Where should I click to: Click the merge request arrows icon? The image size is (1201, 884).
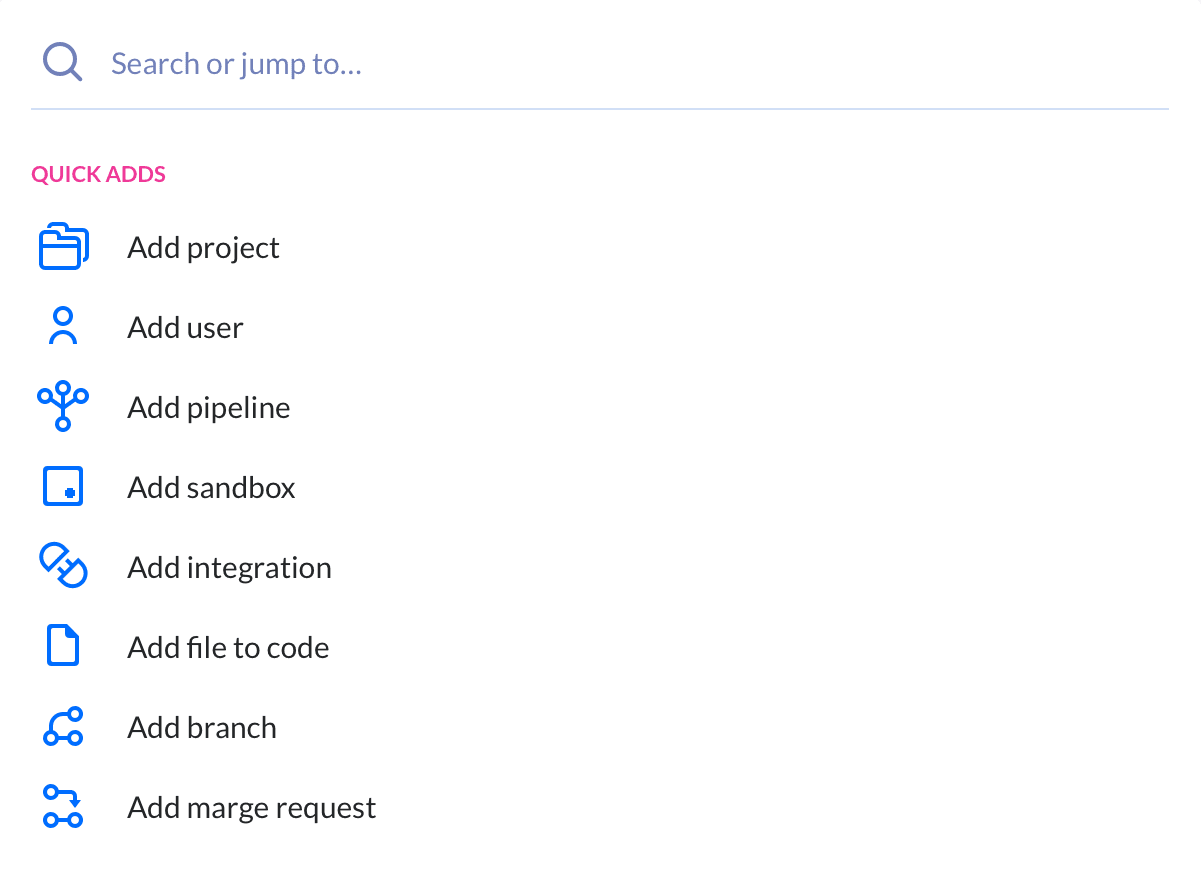63,807
